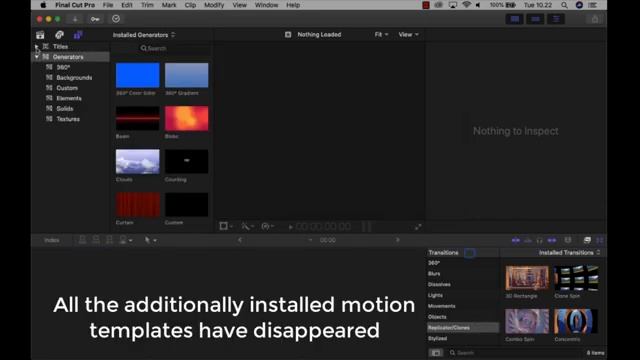The height and width of the screenshot is (360, 640).
Task: Toggle the Browser panel visibility button
Action: click(x=514, y=19)
